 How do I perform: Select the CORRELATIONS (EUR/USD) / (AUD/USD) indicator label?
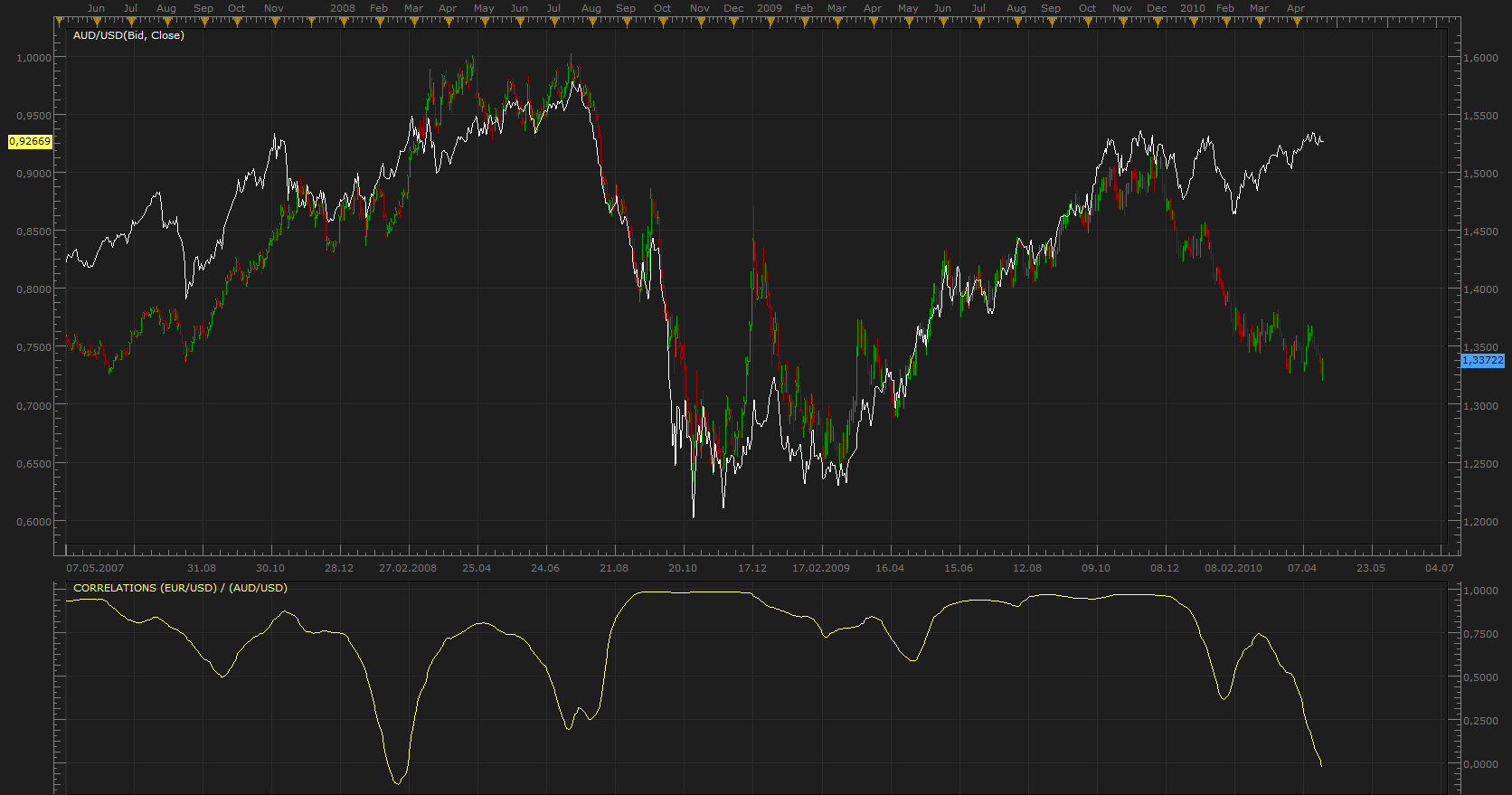click(x=180, y=588)
